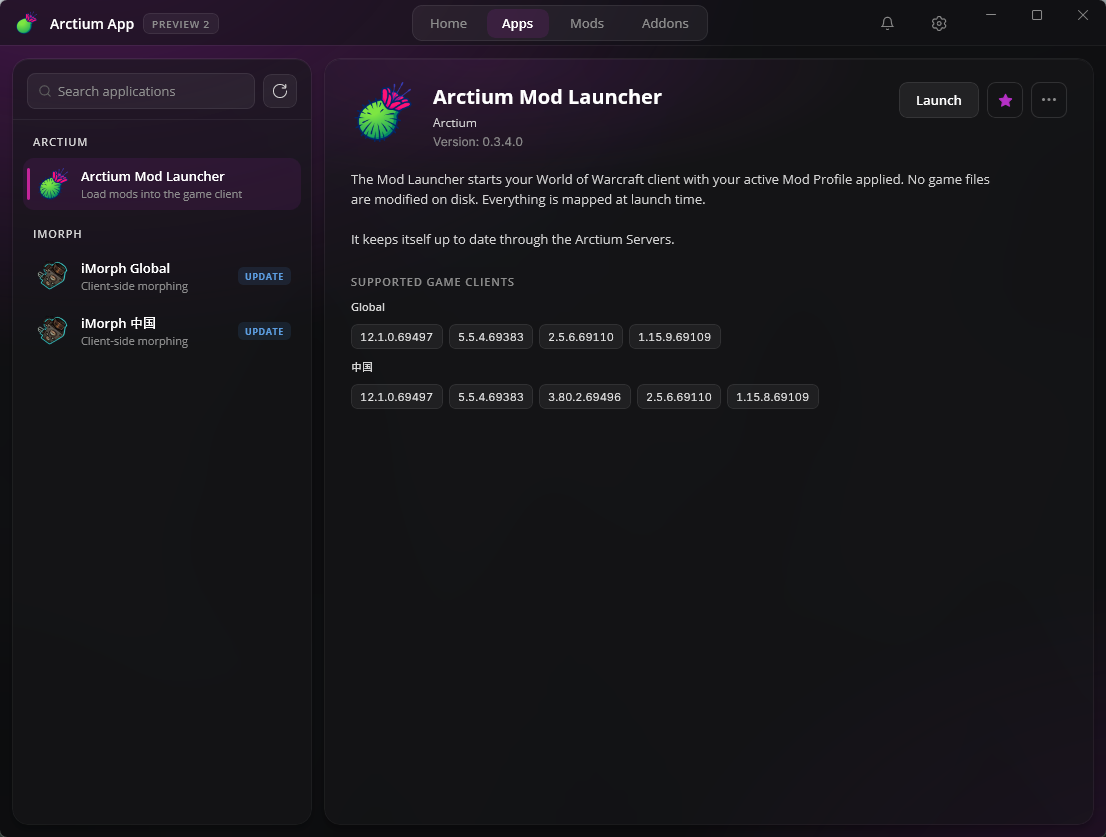Launch the Arctium Mod Launcher
This screenshot has height=837, width=1106.
938,100
